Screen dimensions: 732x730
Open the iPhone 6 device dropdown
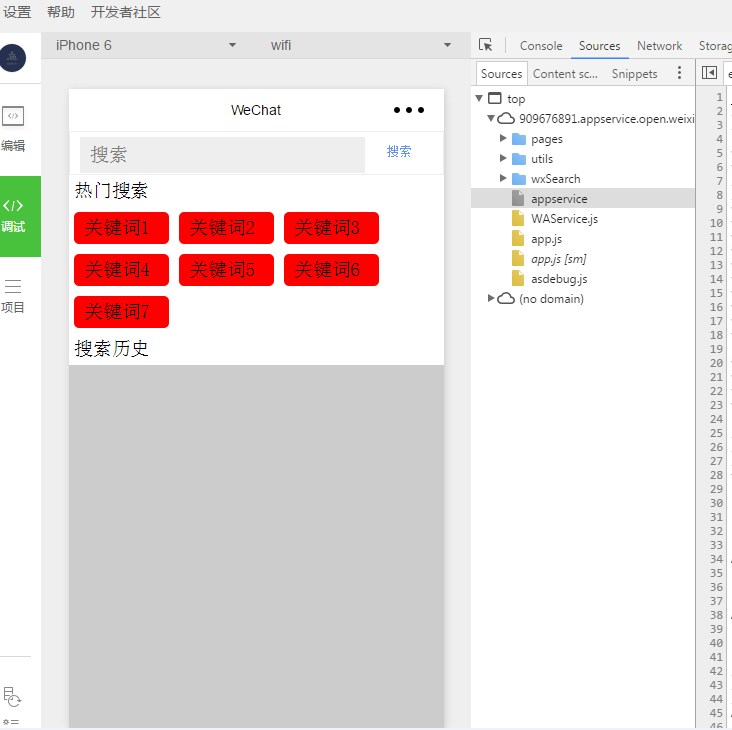tap(145, 45)
